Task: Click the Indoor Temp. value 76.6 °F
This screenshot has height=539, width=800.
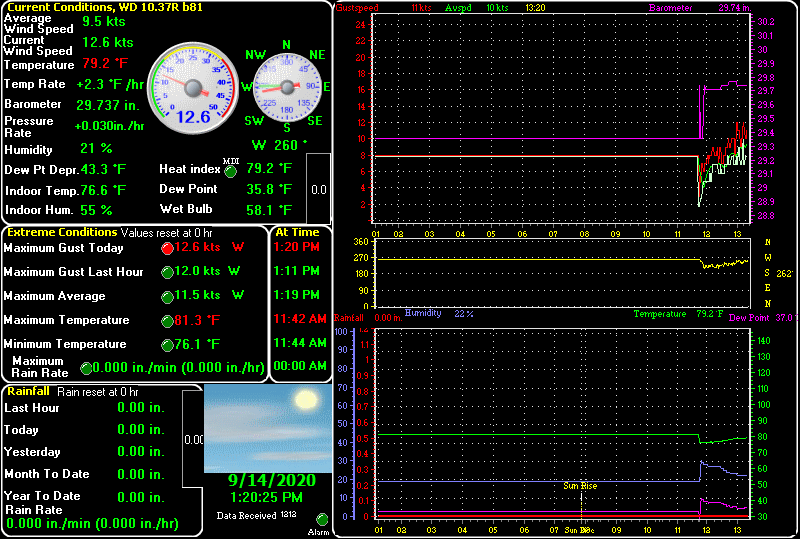Action: [103, 190]
